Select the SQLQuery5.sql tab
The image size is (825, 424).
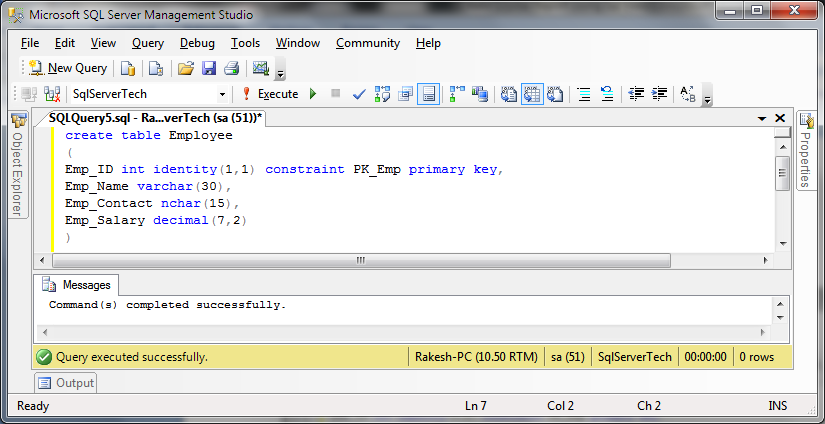(x=155, y=118)
